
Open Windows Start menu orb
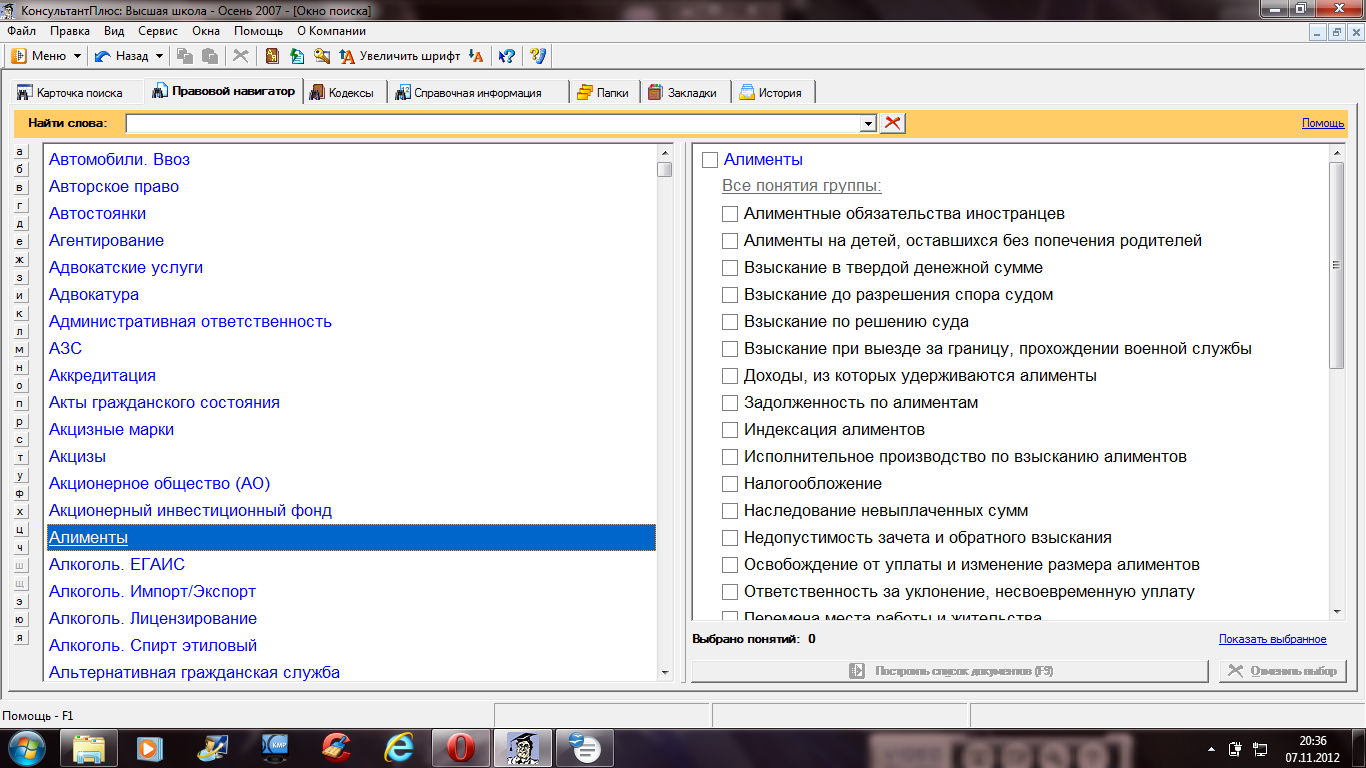pos(27,747)
